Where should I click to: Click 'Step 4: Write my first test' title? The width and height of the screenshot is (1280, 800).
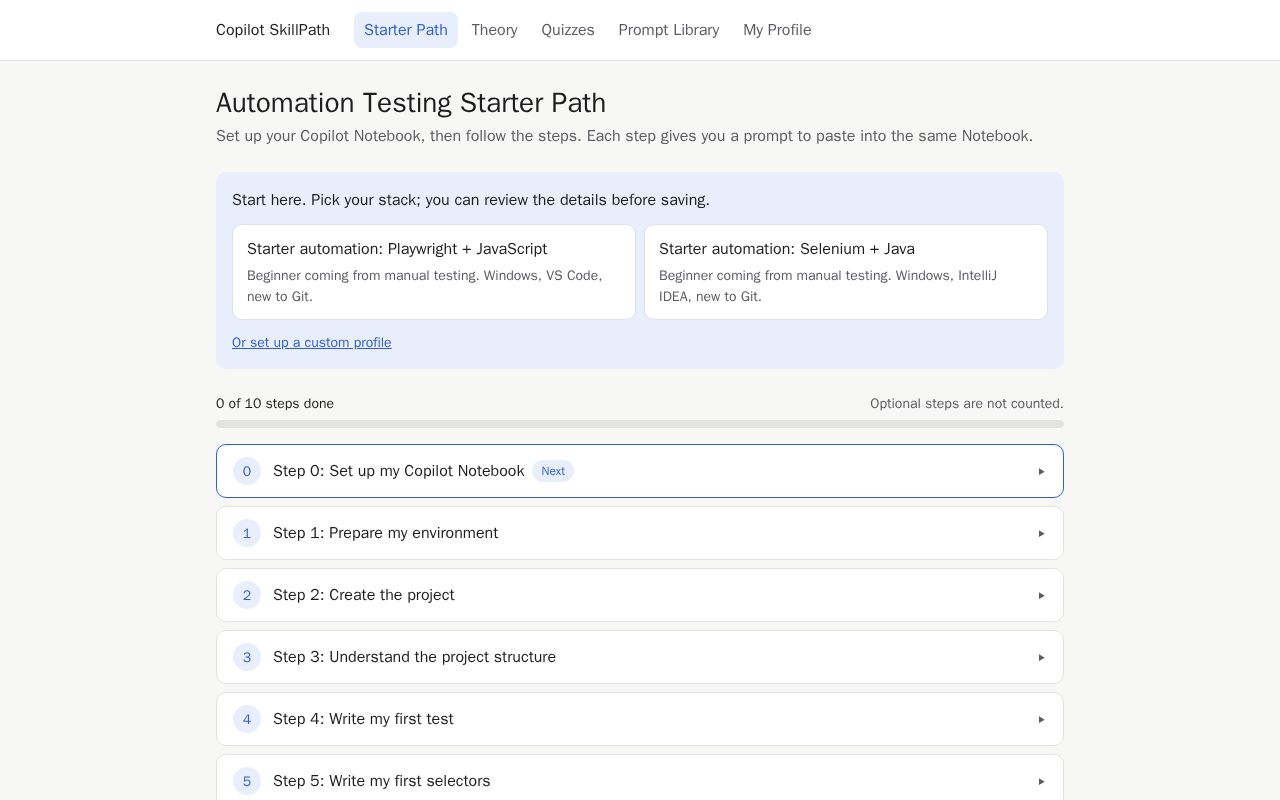pyautogui.click(x=363, y=719)
